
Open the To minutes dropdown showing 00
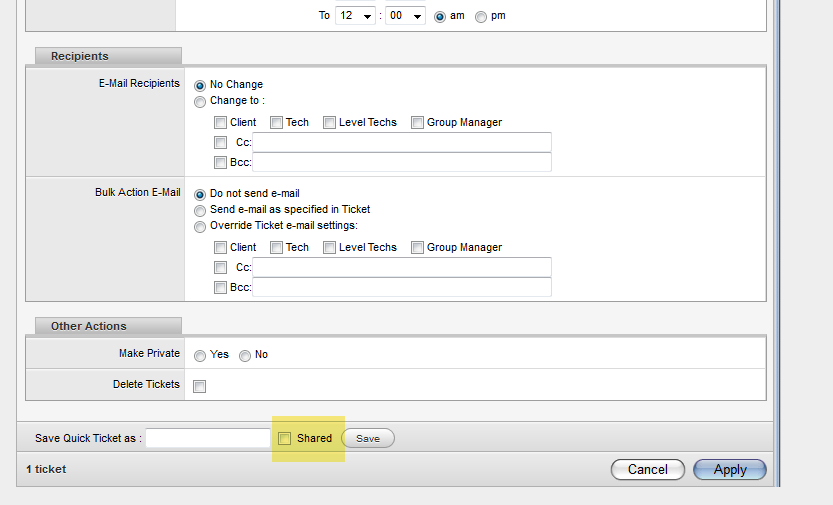tap(405, 15)
